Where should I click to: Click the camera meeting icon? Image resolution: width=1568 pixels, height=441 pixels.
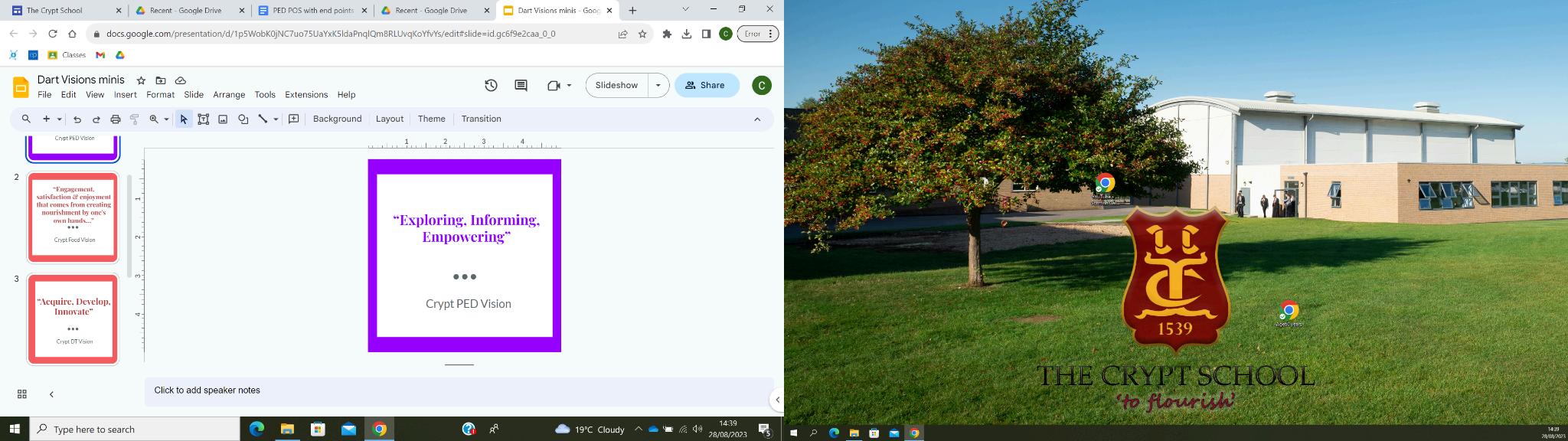pyautogui.click(x=554, y=86)
